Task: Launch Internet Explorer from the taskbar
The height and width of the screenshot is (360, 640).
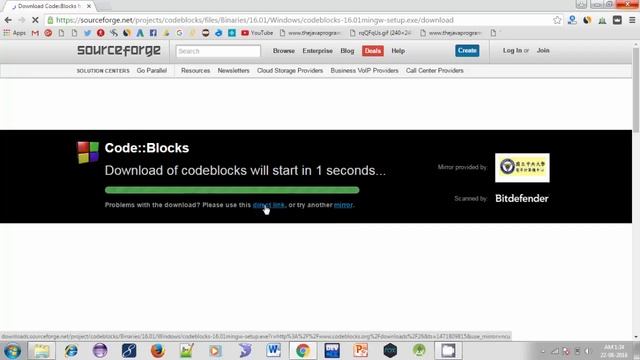Action: click(71, 351)
